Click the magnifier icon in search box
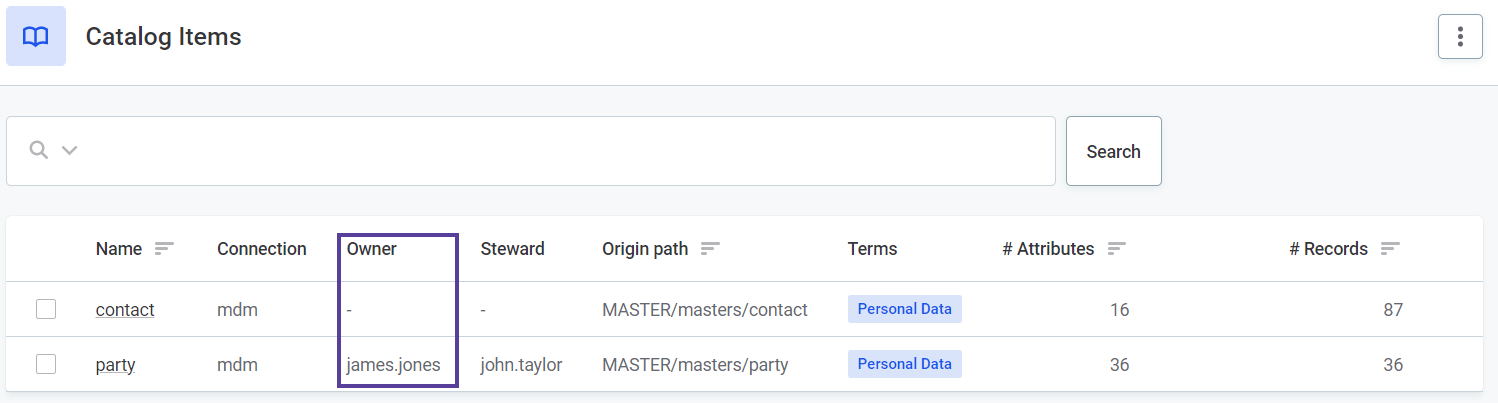The image size is (1498, 403). tap(38, 151)
